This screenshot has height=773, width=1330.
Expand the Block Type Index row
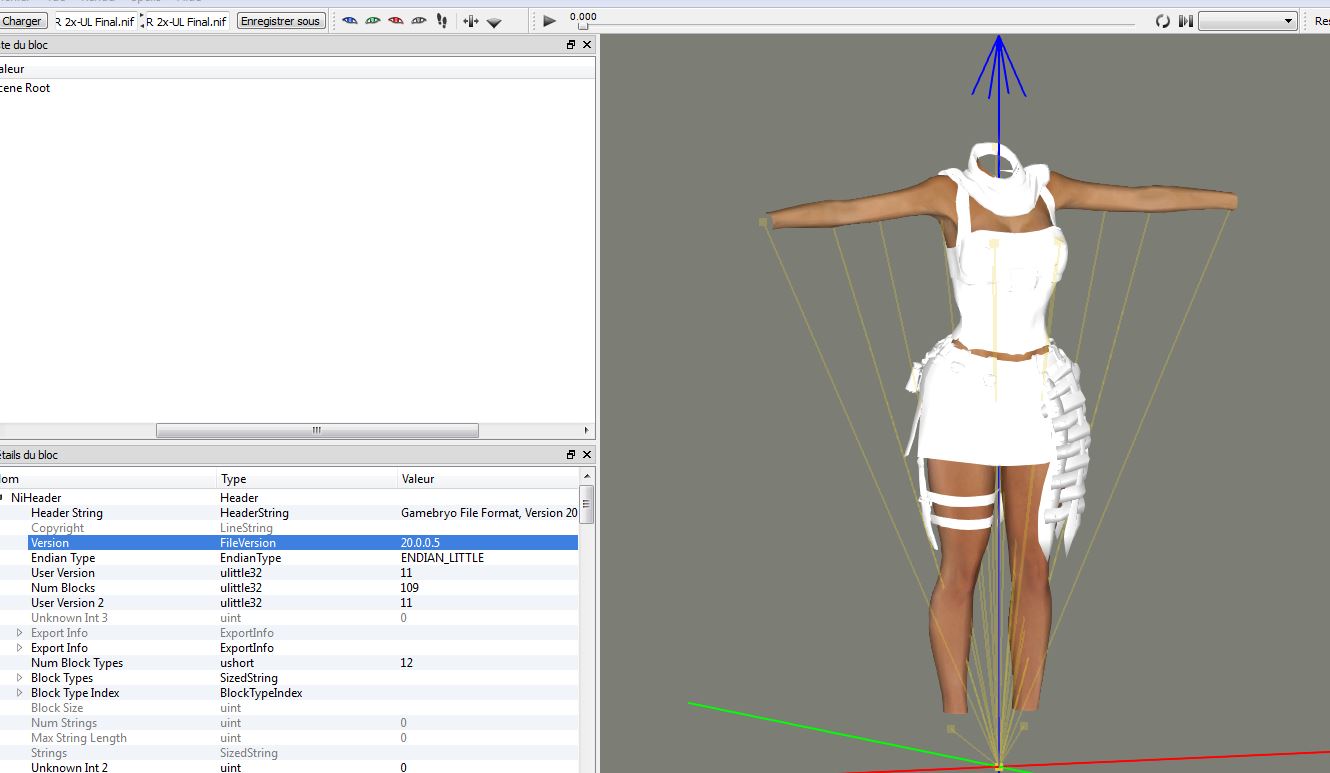(19, 693)
